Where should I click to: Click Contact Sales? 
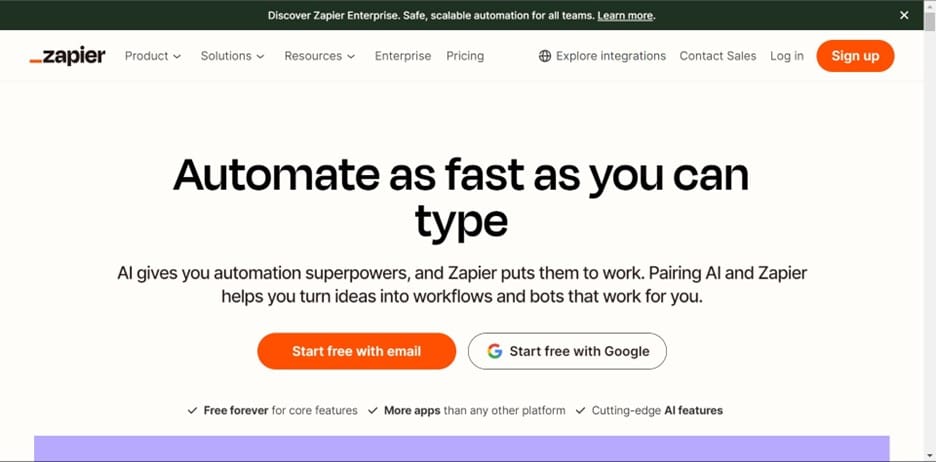tap(718, 56)
